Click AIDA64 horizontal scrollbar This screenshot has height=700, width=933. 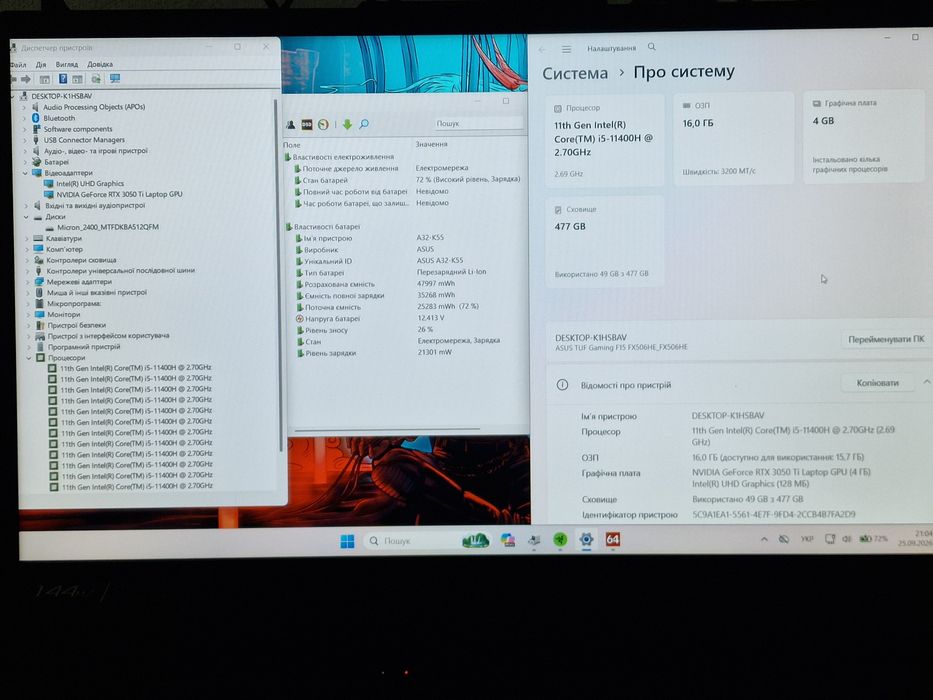coord(387,429)
